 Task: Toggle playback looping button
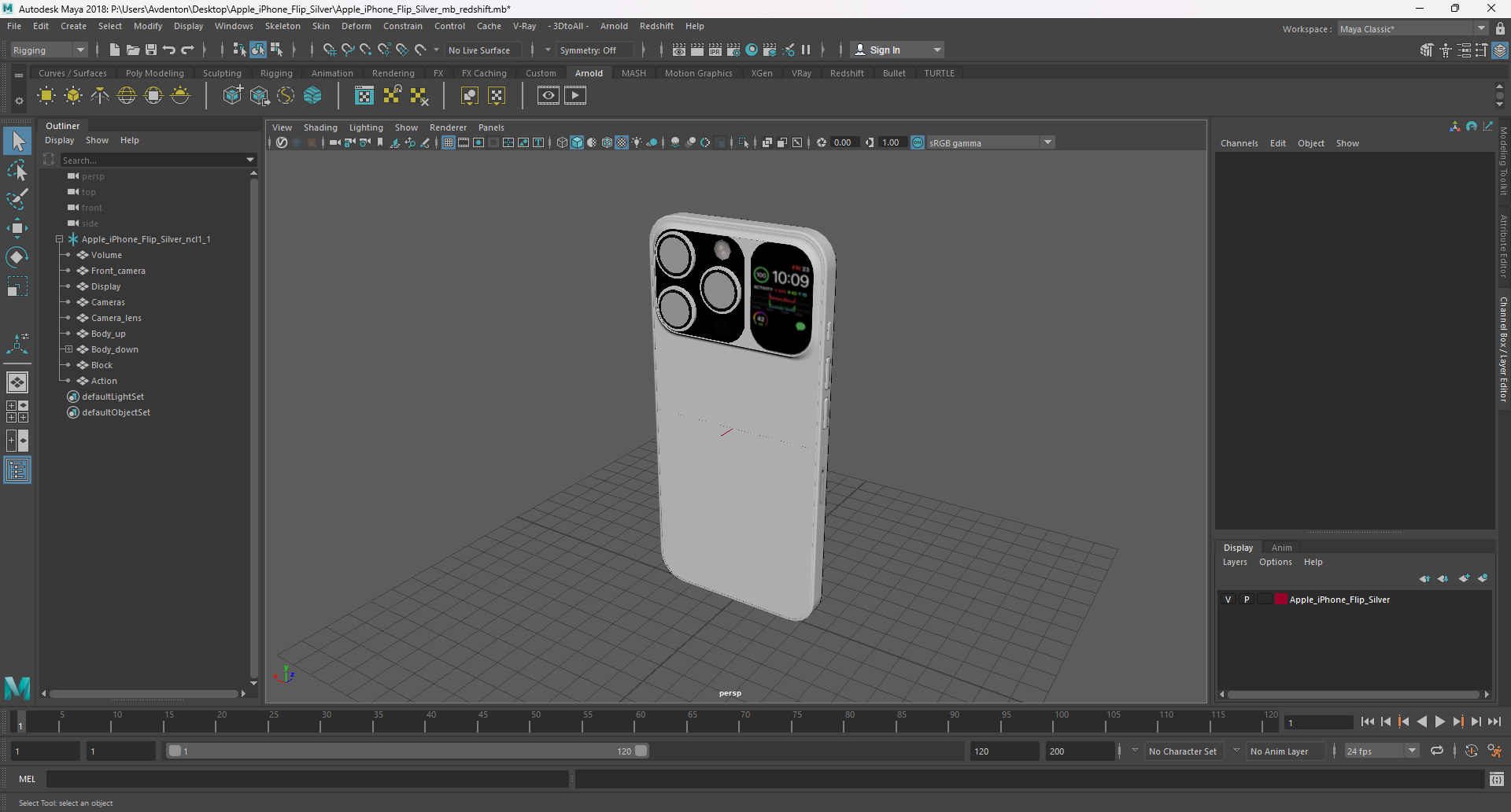1437,751
